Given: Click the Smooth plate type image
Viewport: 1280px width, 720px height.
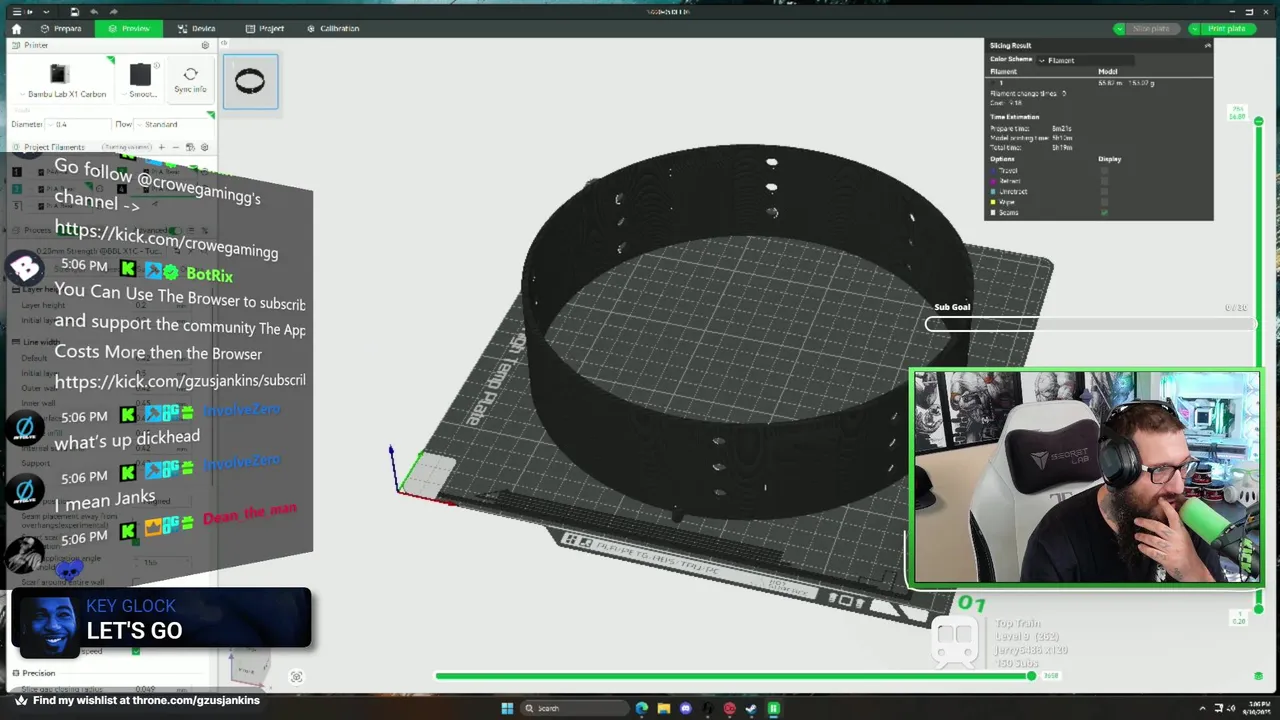Looking at the screenshot, I should click(x=140, y=73).
